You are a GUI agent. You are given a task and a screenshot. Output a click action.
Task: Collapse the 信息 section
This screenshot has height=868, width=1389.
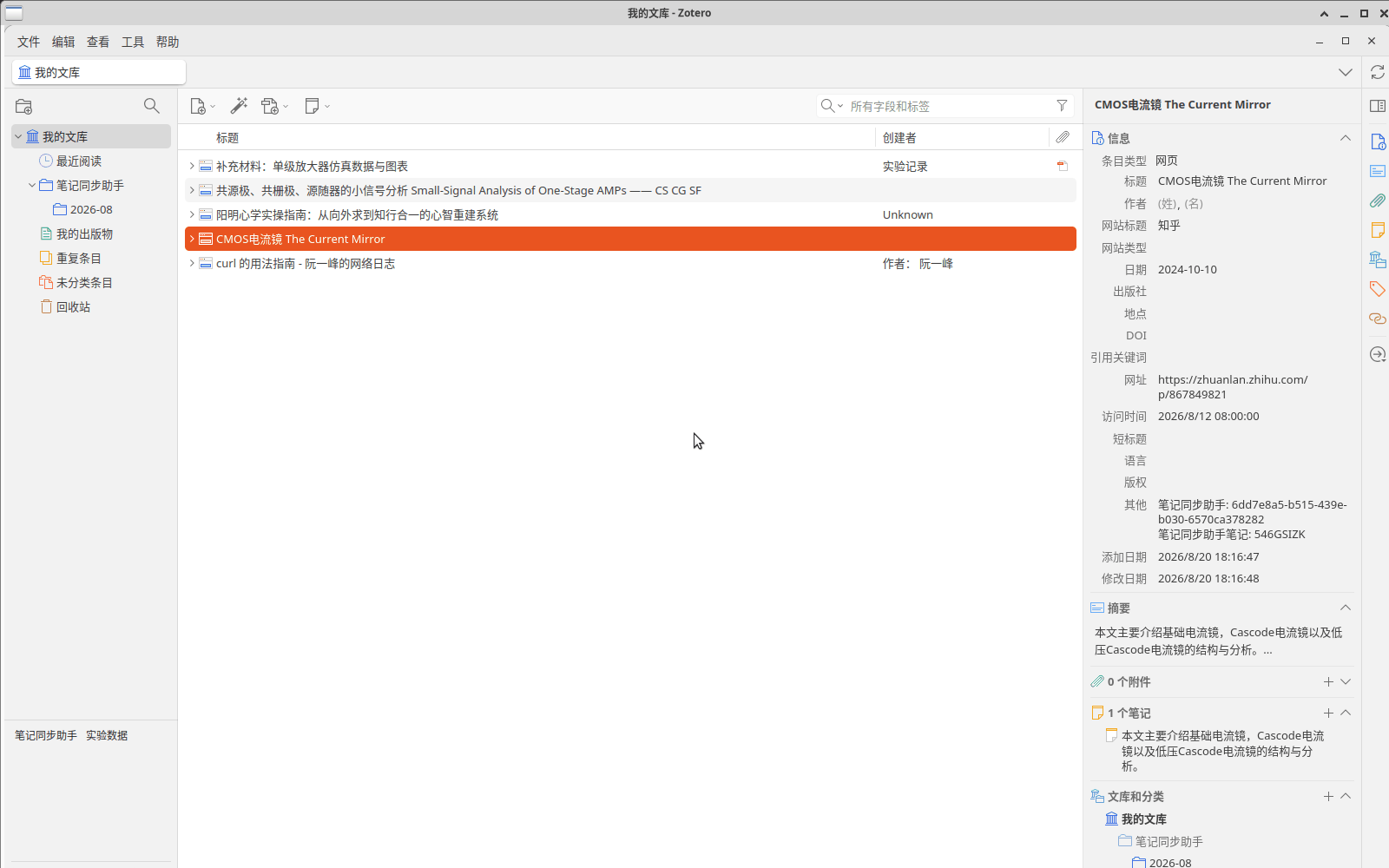point(1346,138)
